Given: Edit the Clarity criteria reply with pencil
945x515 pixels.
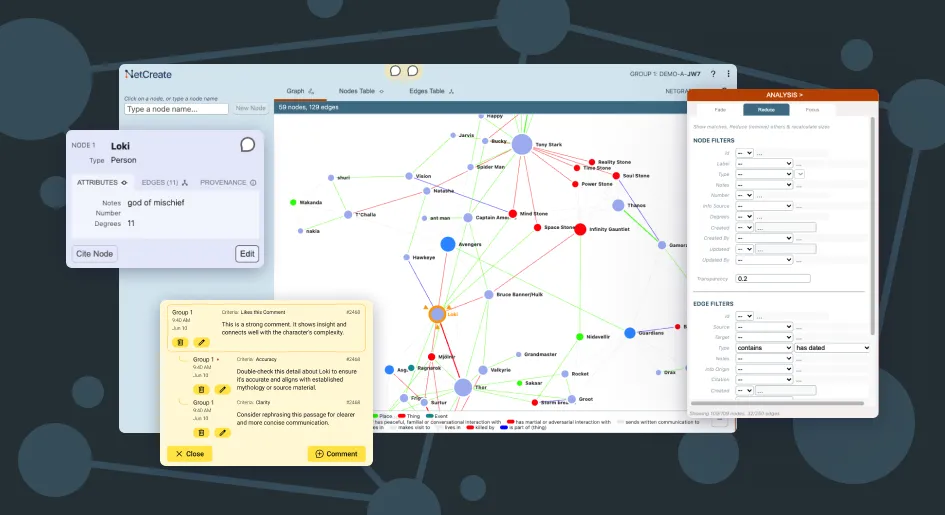Looking at the screenshot, I should pos(222,432).
